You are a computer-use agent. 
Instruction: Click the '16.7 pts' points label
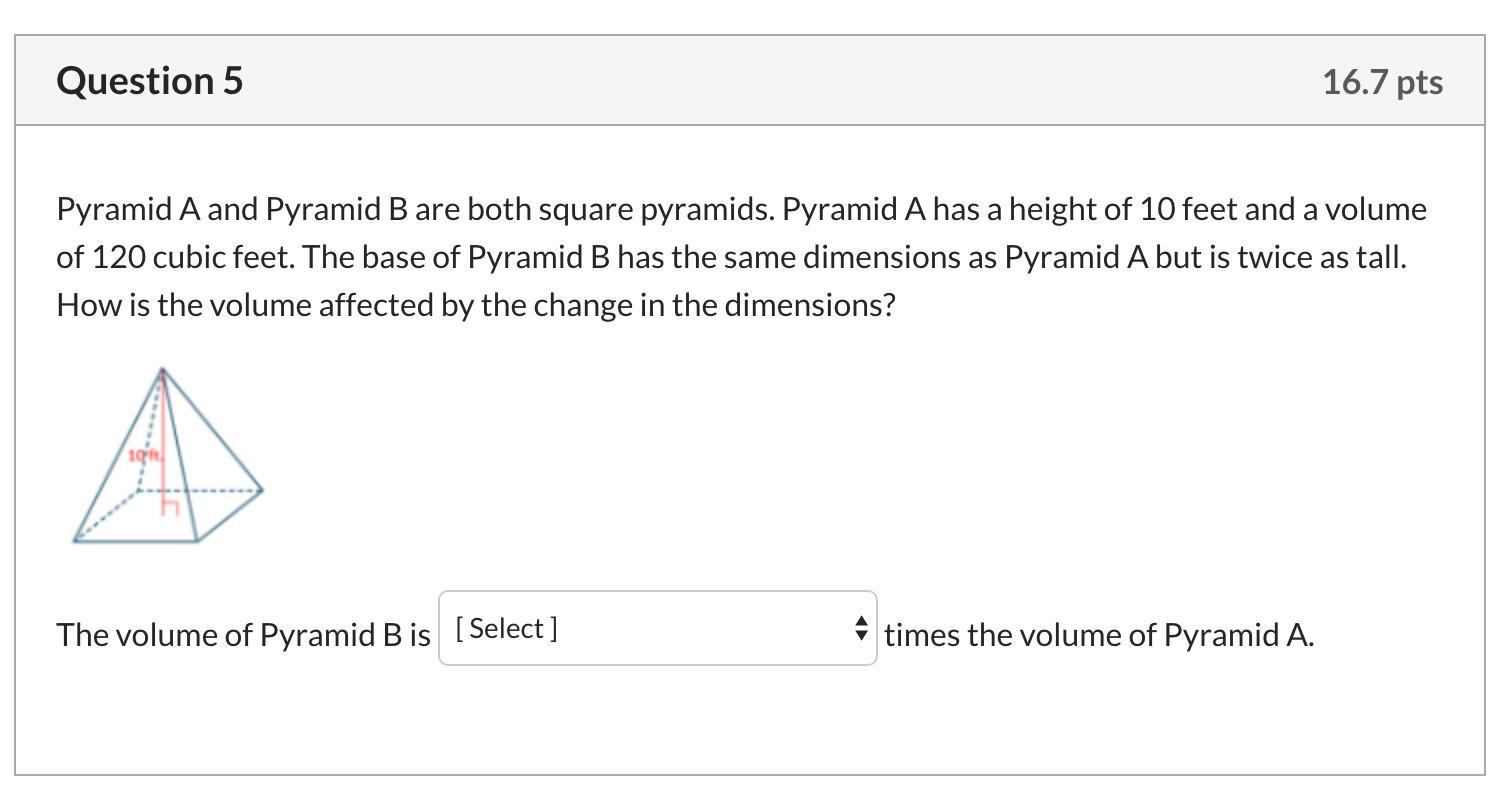[1382, 82]
